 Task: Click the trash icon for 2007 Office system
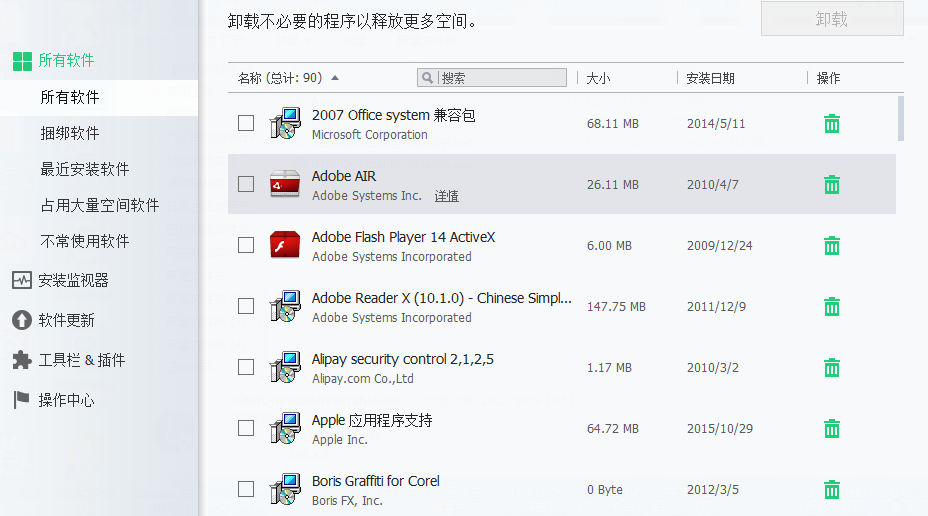coord(832,124)
